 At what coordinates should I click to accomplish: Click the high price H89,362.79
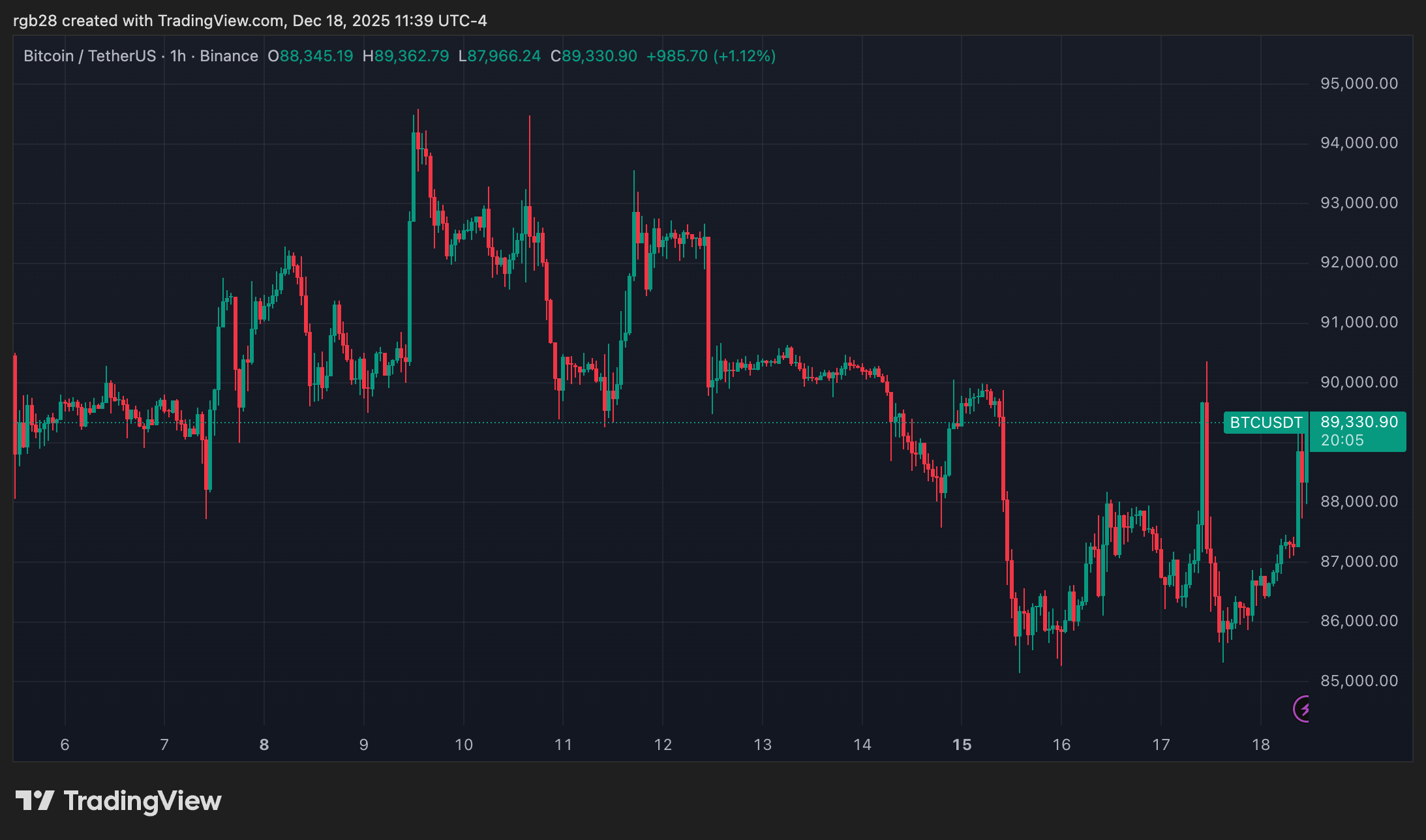pos(406,55)
